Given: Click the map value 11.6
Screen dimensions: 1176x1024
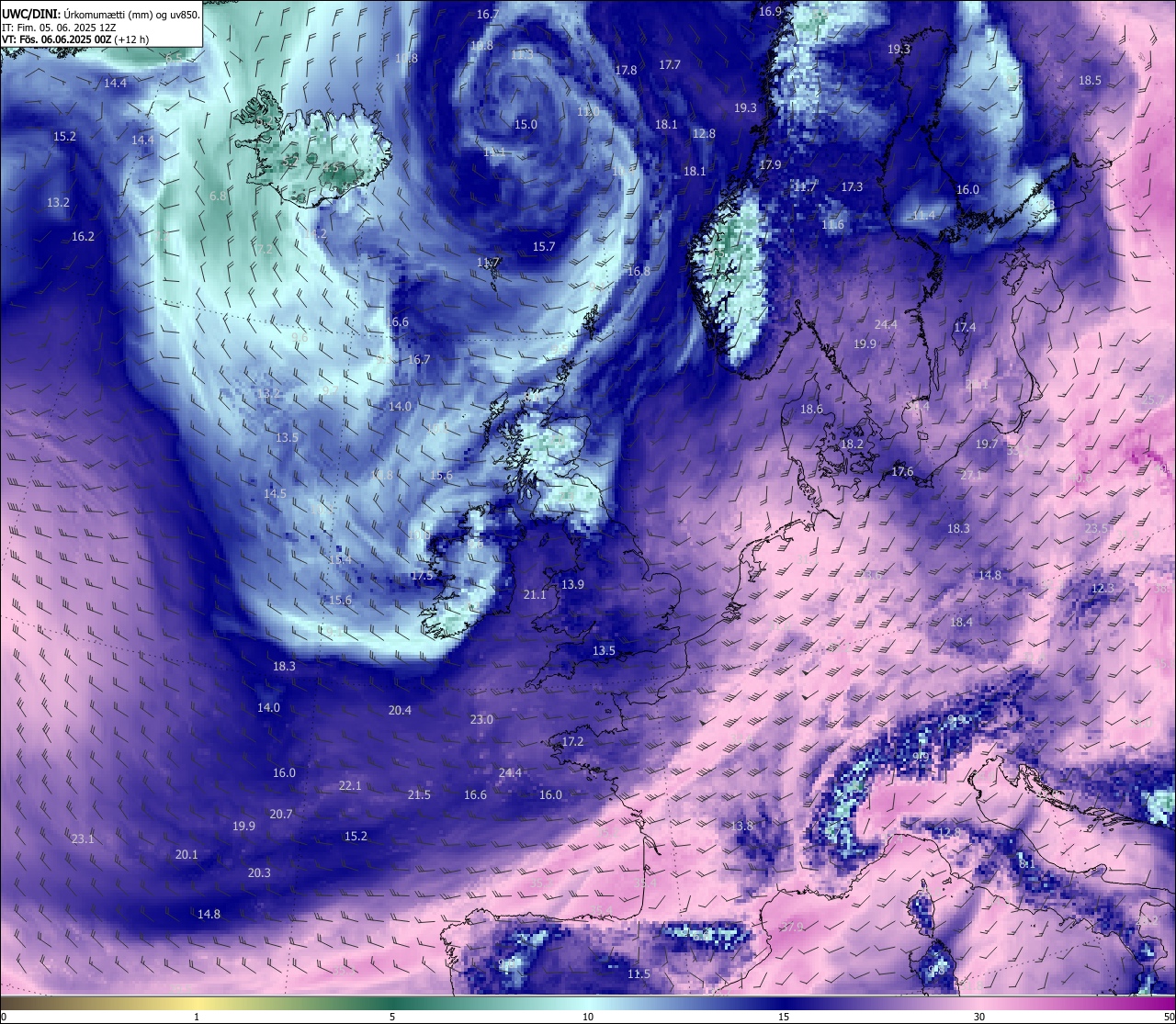Looking at the screenshot, I should (x=832, y=225).
